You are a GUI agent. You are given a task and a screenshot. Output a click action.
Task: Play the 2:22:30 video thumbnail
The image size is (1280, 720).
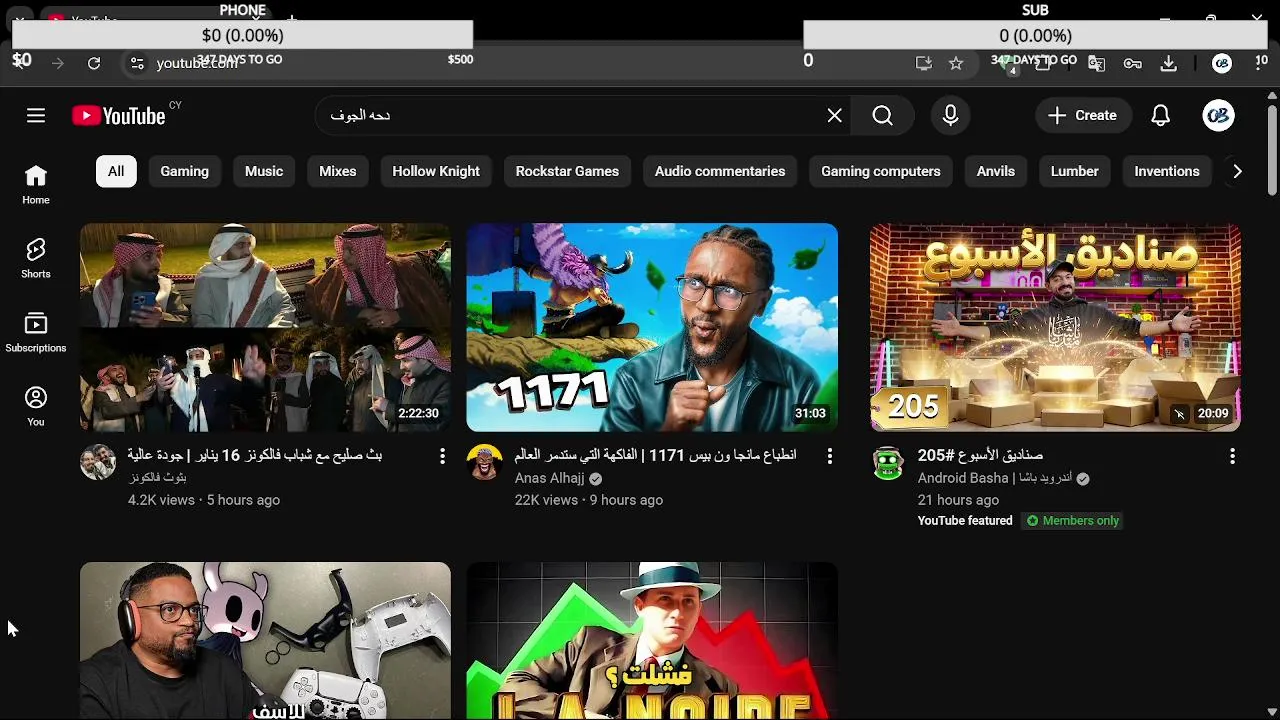(265, 327)
